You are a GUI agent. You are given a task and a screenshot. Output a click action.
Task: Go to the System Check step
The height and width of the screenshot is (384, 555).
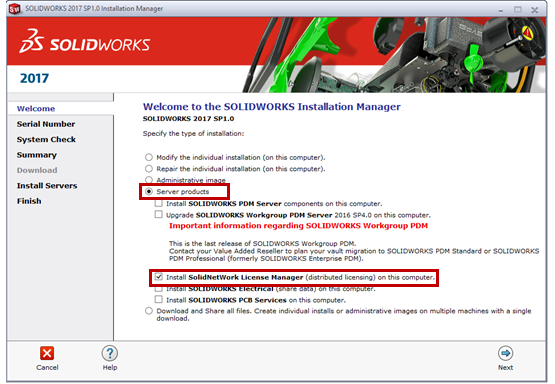pos(46,139)
